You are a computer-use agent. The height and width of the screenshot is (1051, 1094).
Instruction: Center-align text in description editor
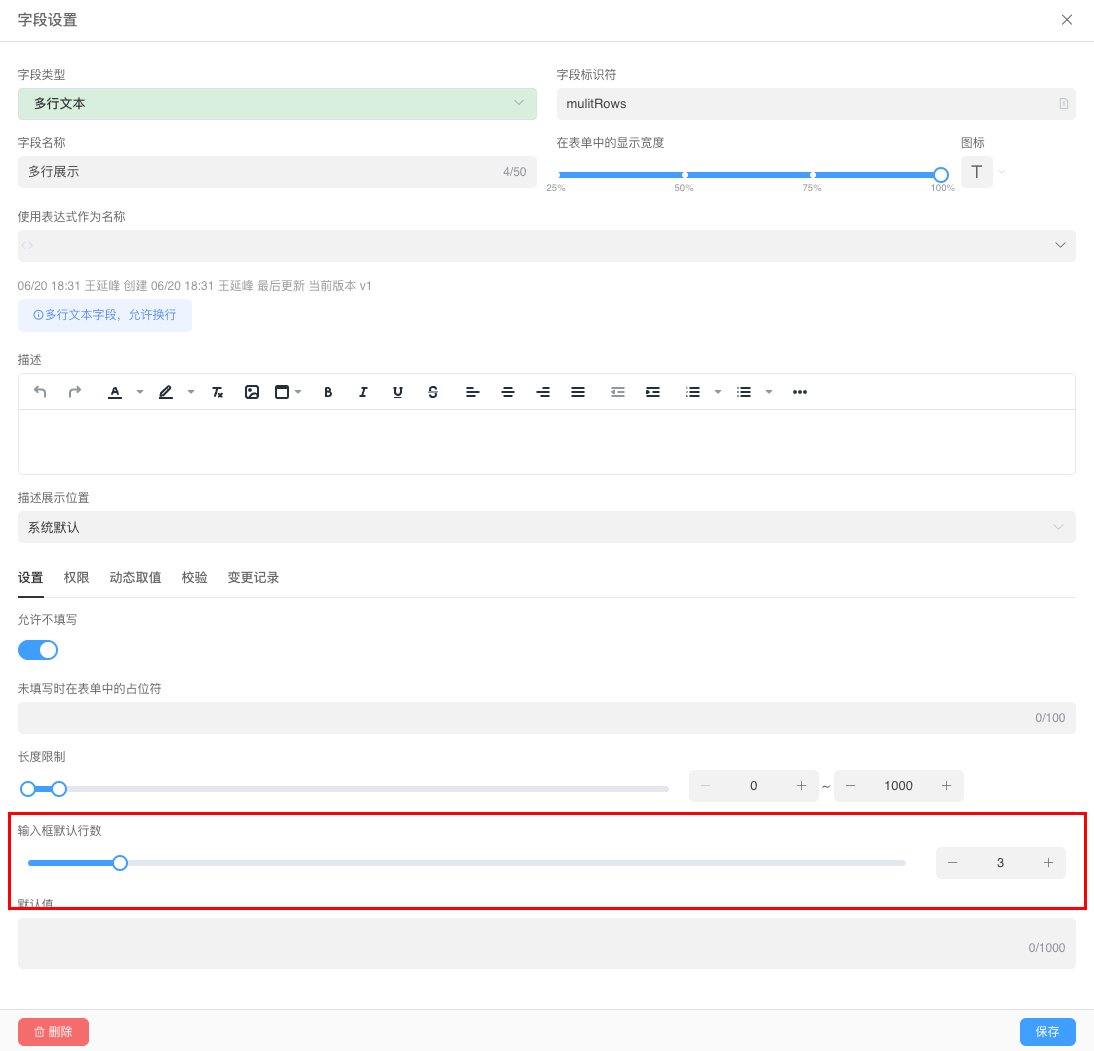pos(508,392)
